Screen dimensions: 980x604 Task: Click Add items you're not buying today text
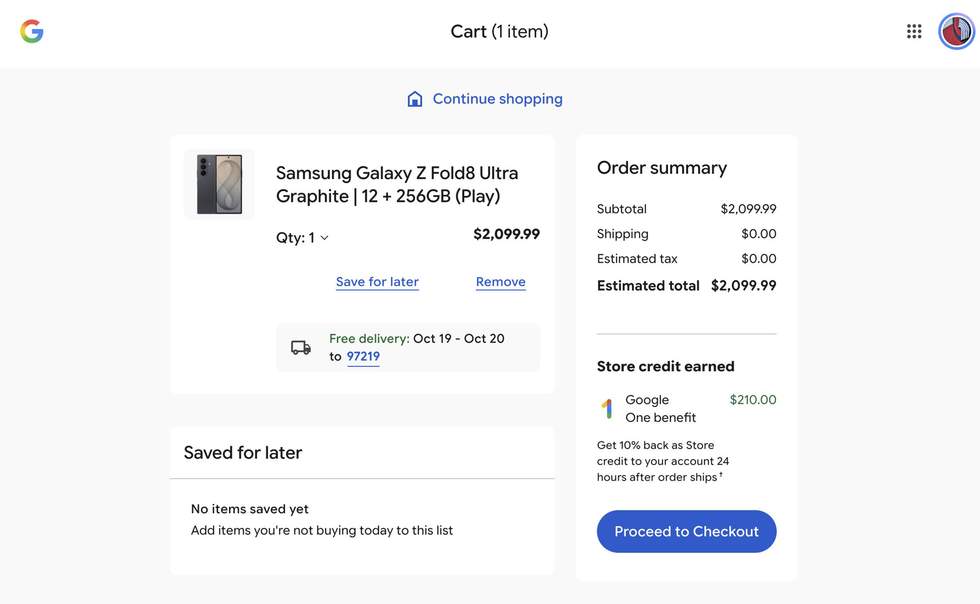pyautogui.click(x=322, y=530)
